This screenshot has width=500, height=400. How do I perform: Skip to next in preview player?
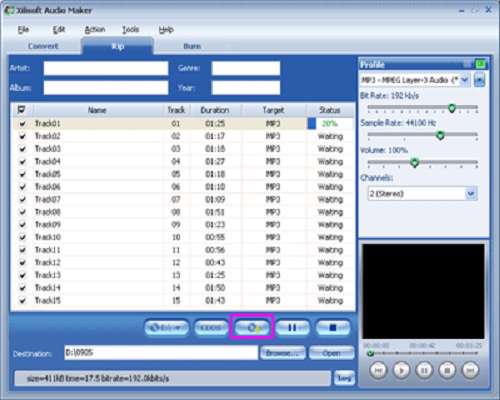coord(470,370)
